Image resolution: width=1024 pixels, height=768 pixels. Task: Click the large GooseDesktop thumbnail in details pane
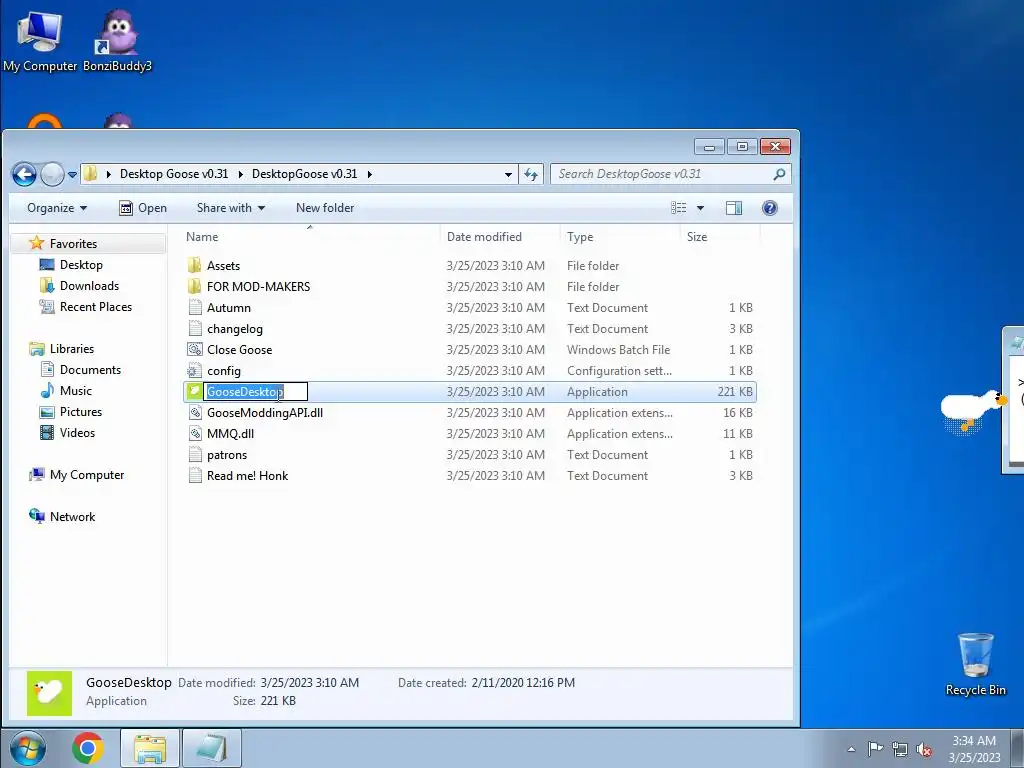pyautogui.click(x=50, y=693)
